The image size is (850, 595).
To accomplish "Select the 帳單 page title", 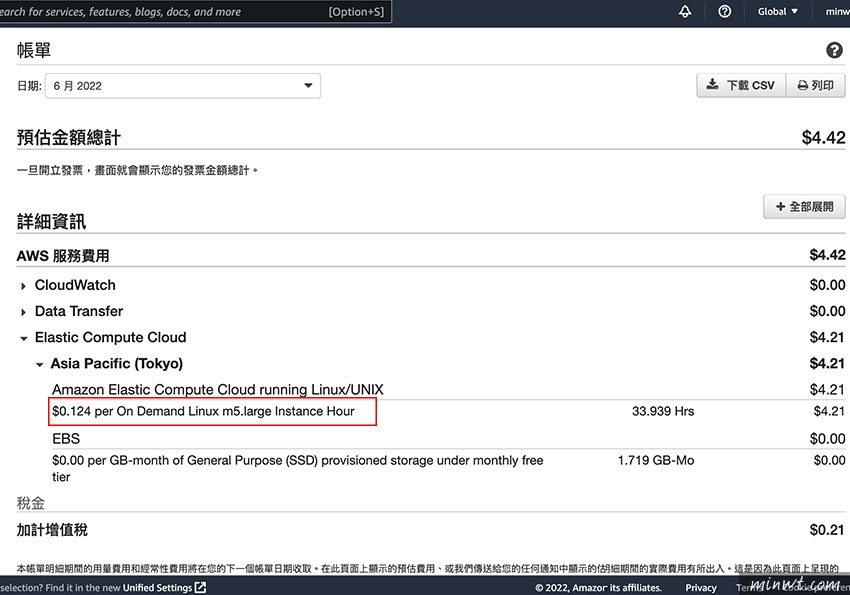I will [34, 50].
